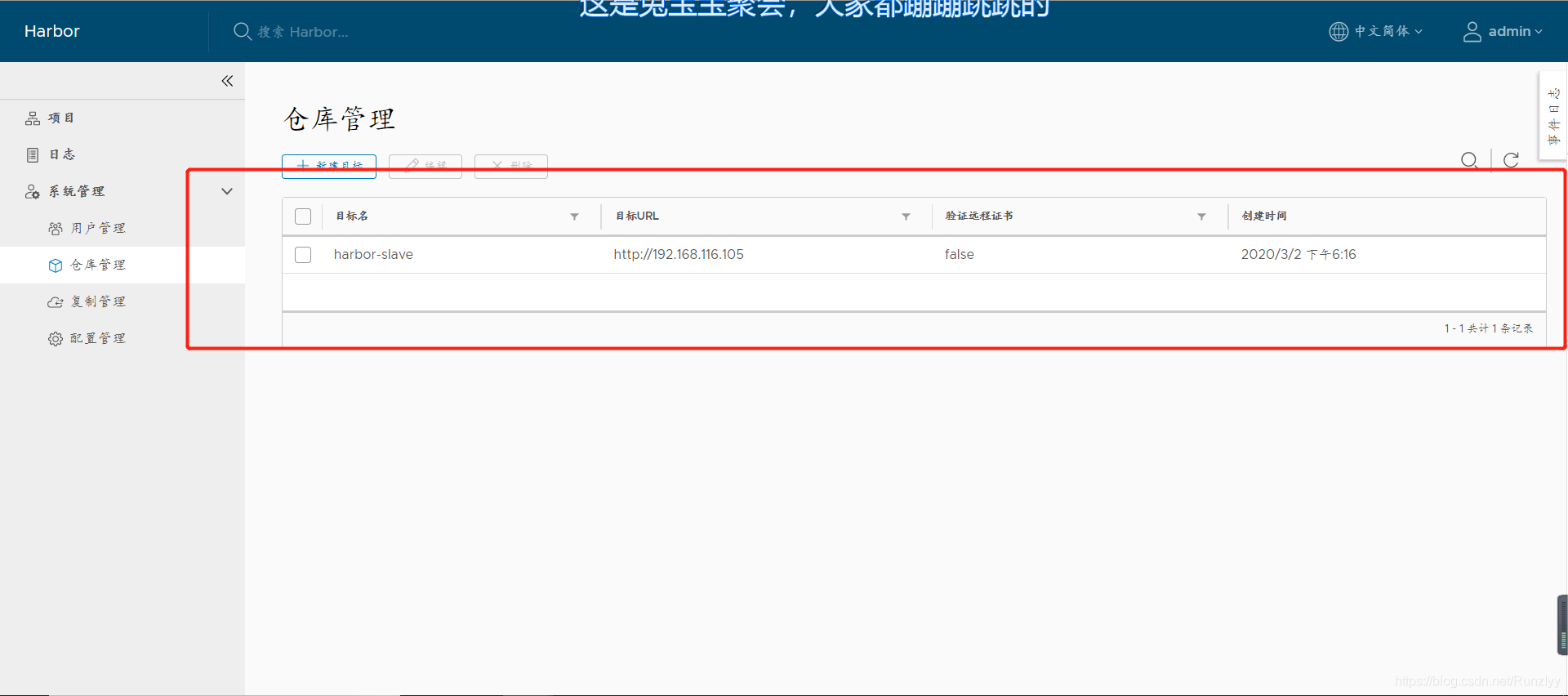The height and width of the screenshot is (696, 1568).
Task: Click the pagination record count text
Action: coord(1488,328)
